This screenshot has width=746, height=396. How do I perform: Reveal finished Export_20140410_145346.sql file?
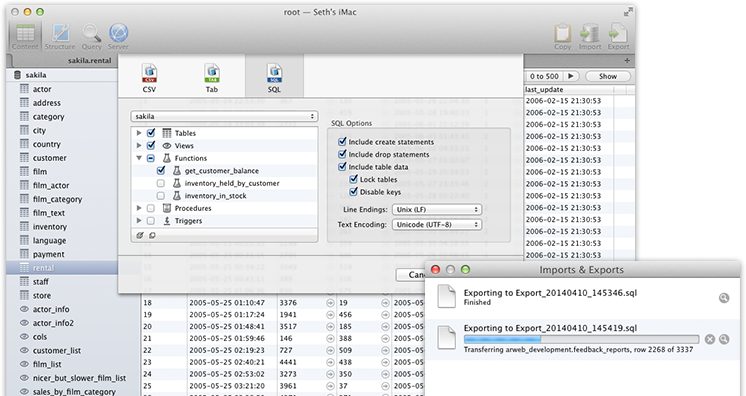click(x=724, y=298)
